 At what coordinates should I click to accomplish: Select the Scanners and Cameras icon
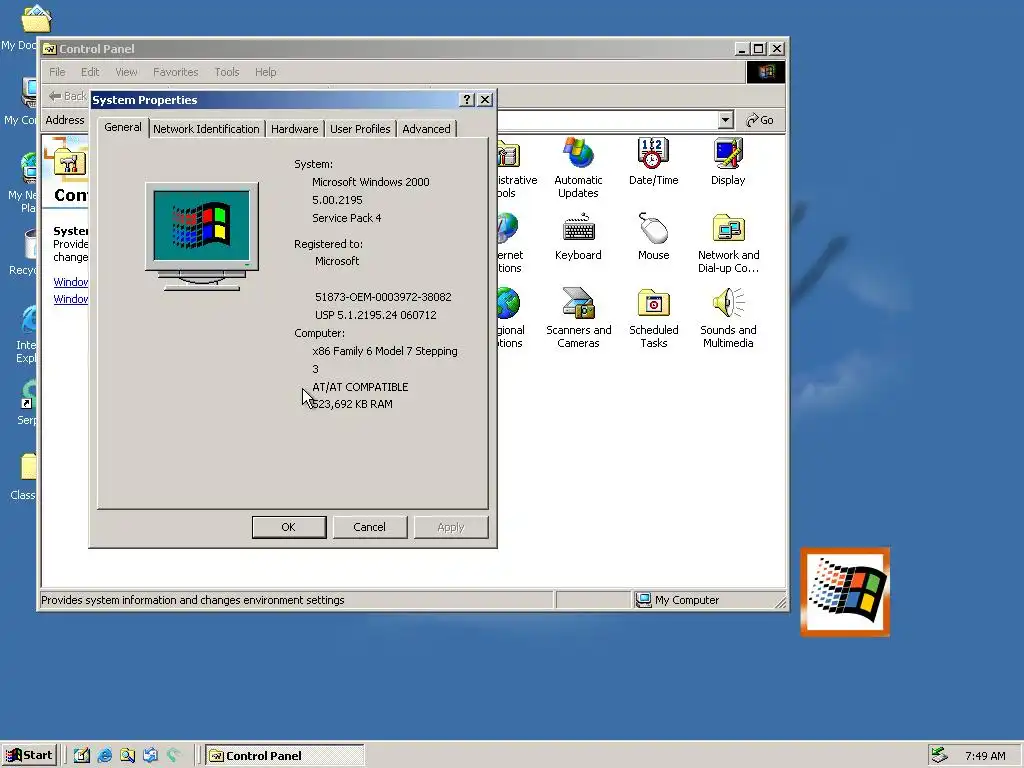point(578,317)
